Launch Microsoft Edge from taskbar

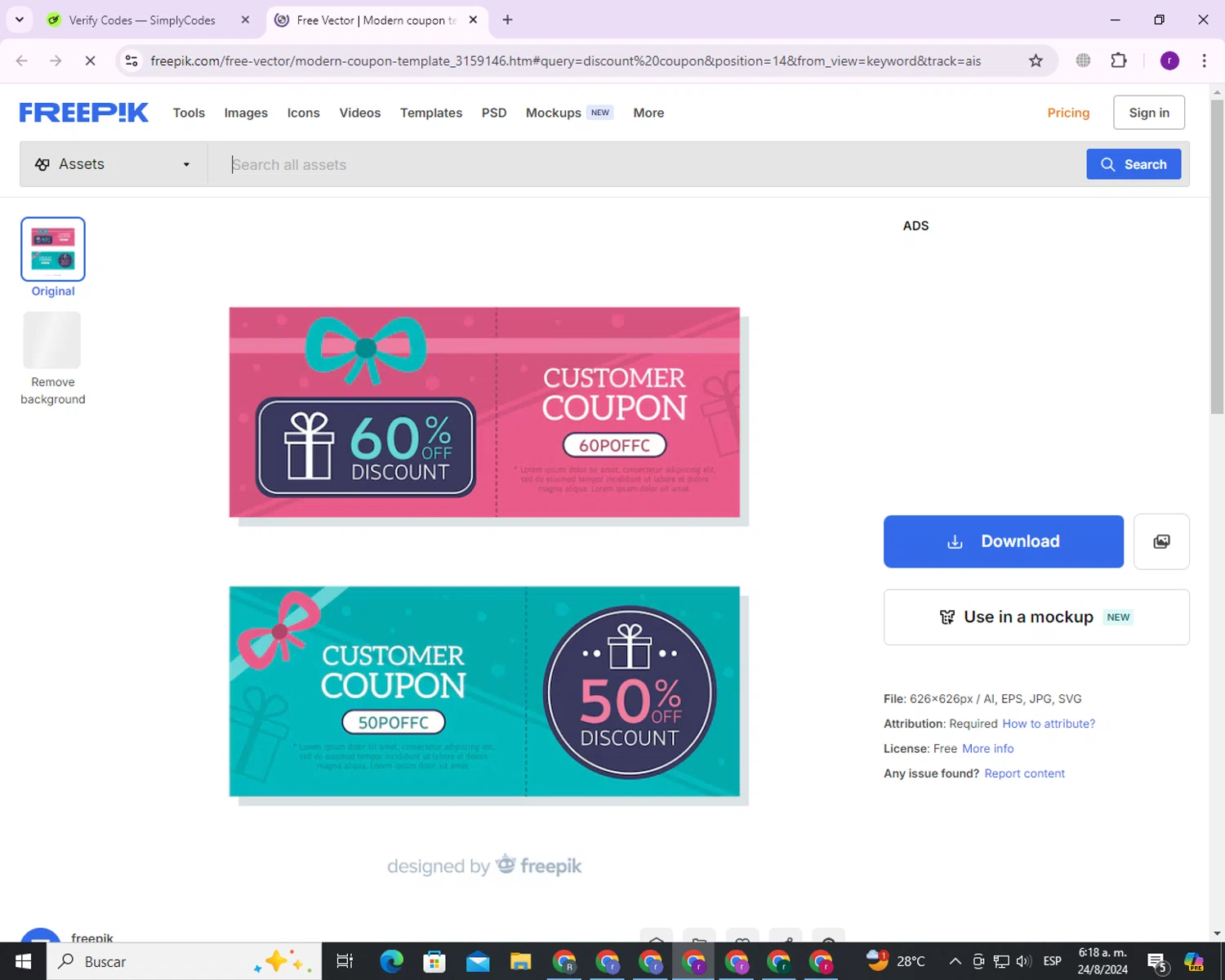click(392, 961)
